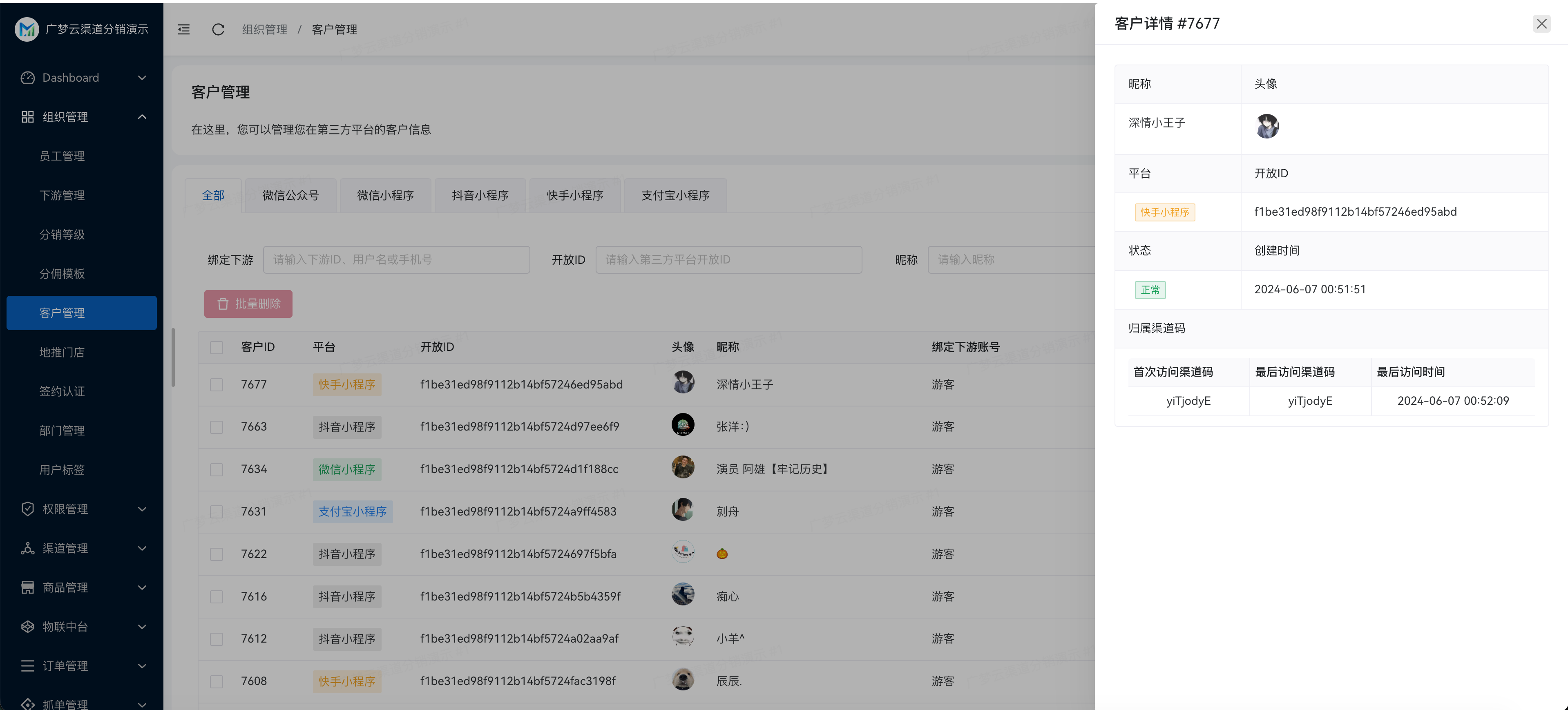
Task: Click the 开放ID search input field
Action: tap(728, 259)
